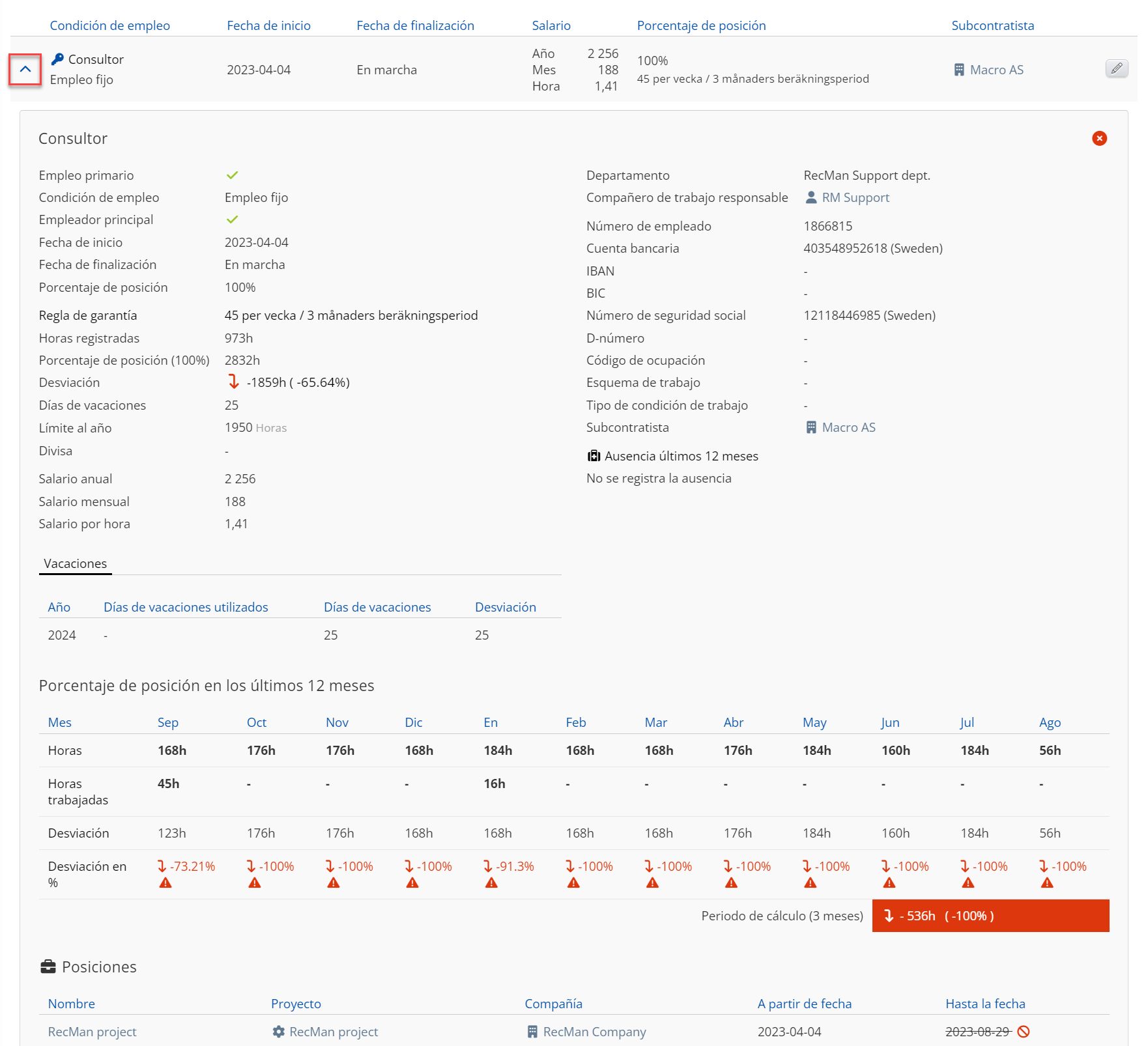Click the red -536h calculation period bar

pyautogui.click(x=990, y=916)
